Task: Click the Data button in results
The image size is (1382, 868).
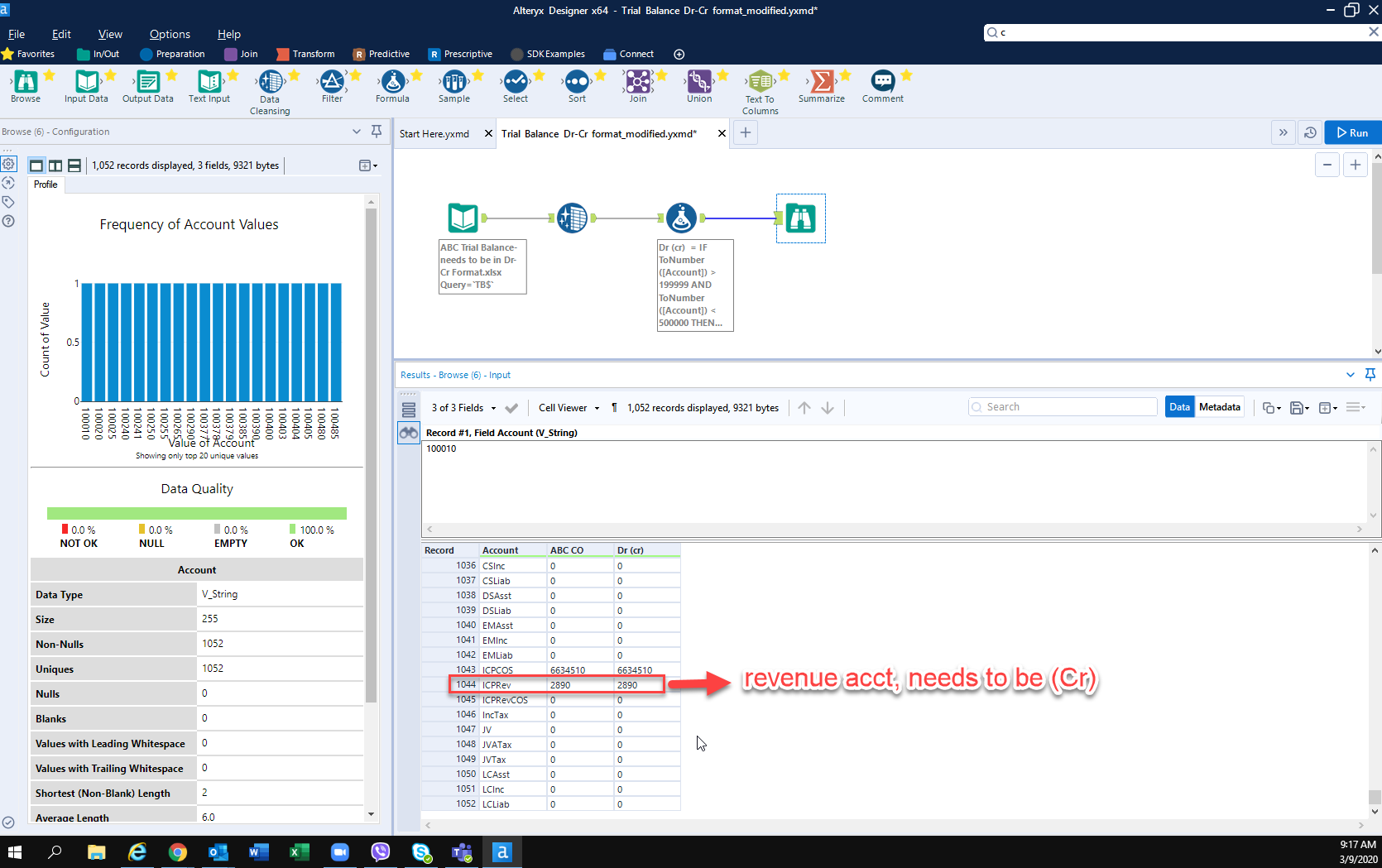Action: point(1180,407)
